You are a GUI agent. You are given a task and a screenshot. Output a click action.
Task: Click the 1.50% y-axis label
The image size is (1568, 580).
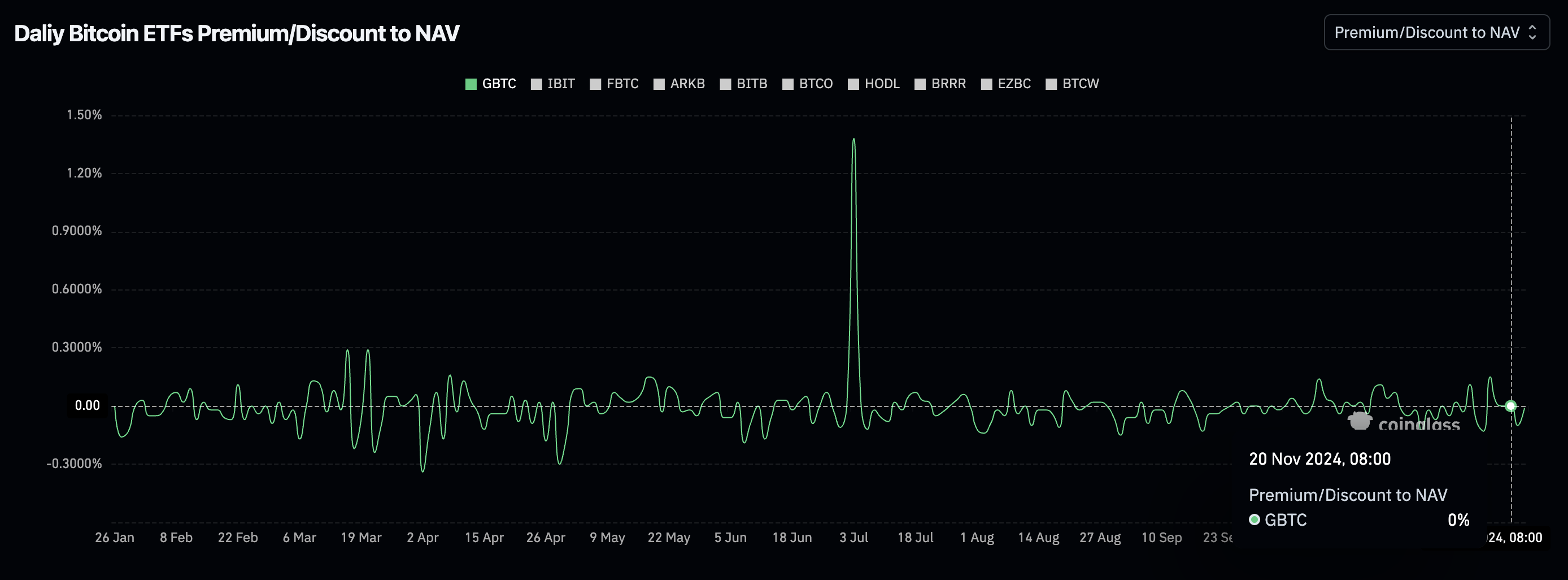pos(84,115)
